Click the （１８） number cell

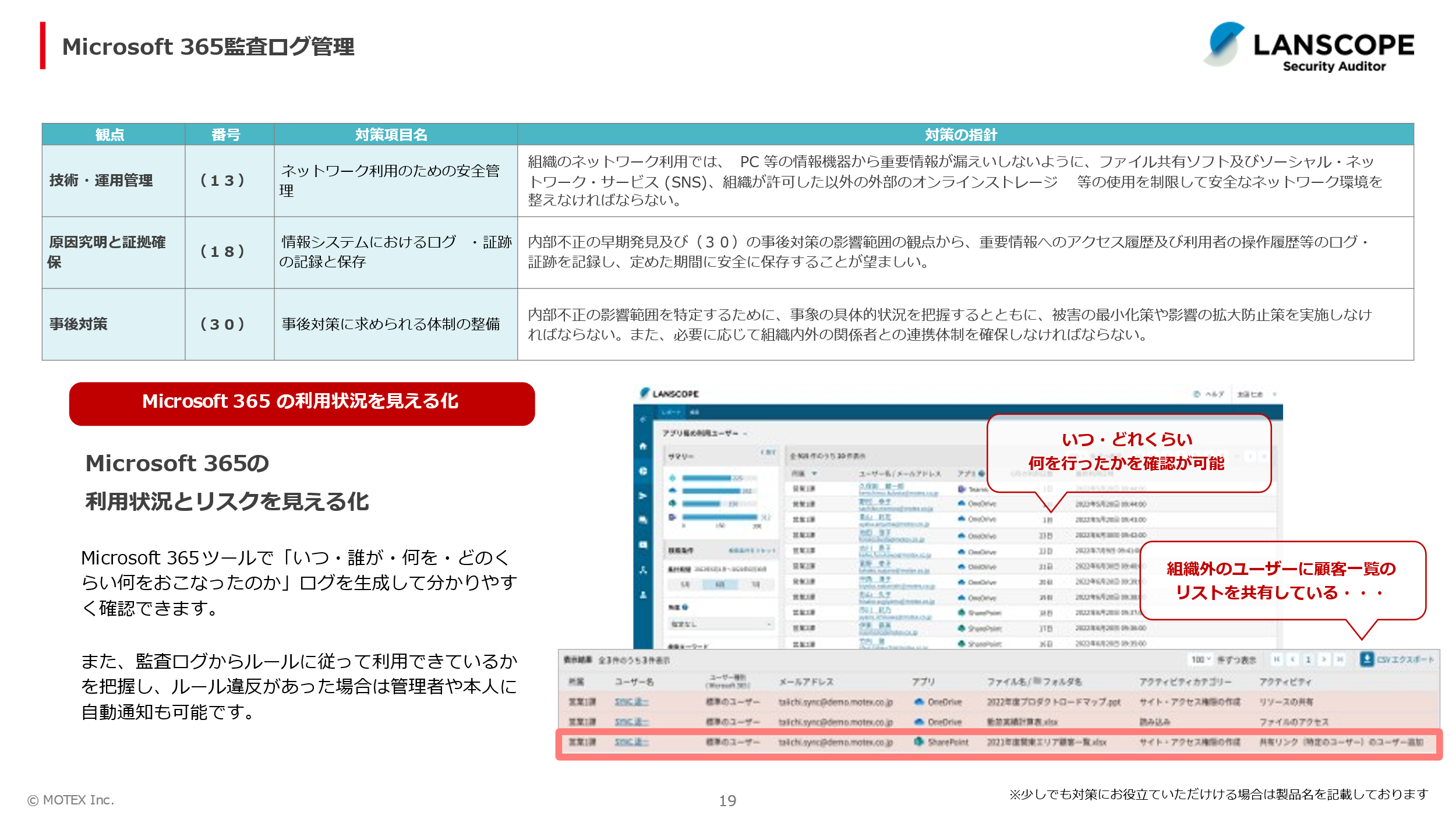[x=229, y=252]
